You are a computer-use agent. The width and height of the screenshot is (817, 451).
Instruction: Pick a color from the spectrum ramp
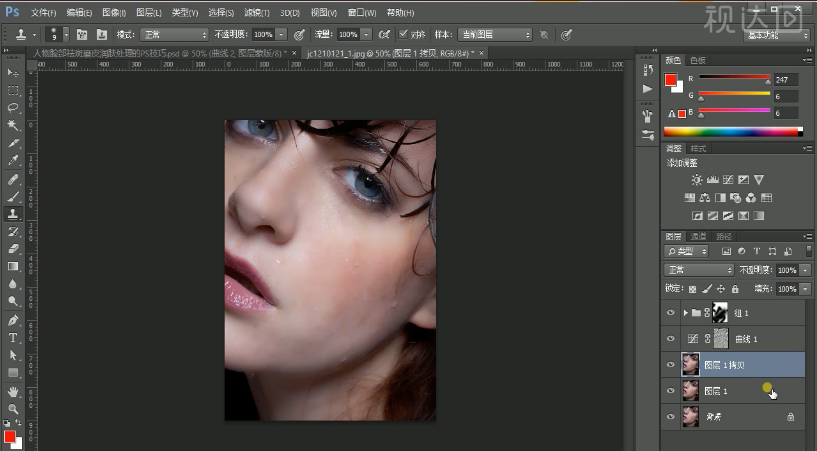click(x=733, y=132)
